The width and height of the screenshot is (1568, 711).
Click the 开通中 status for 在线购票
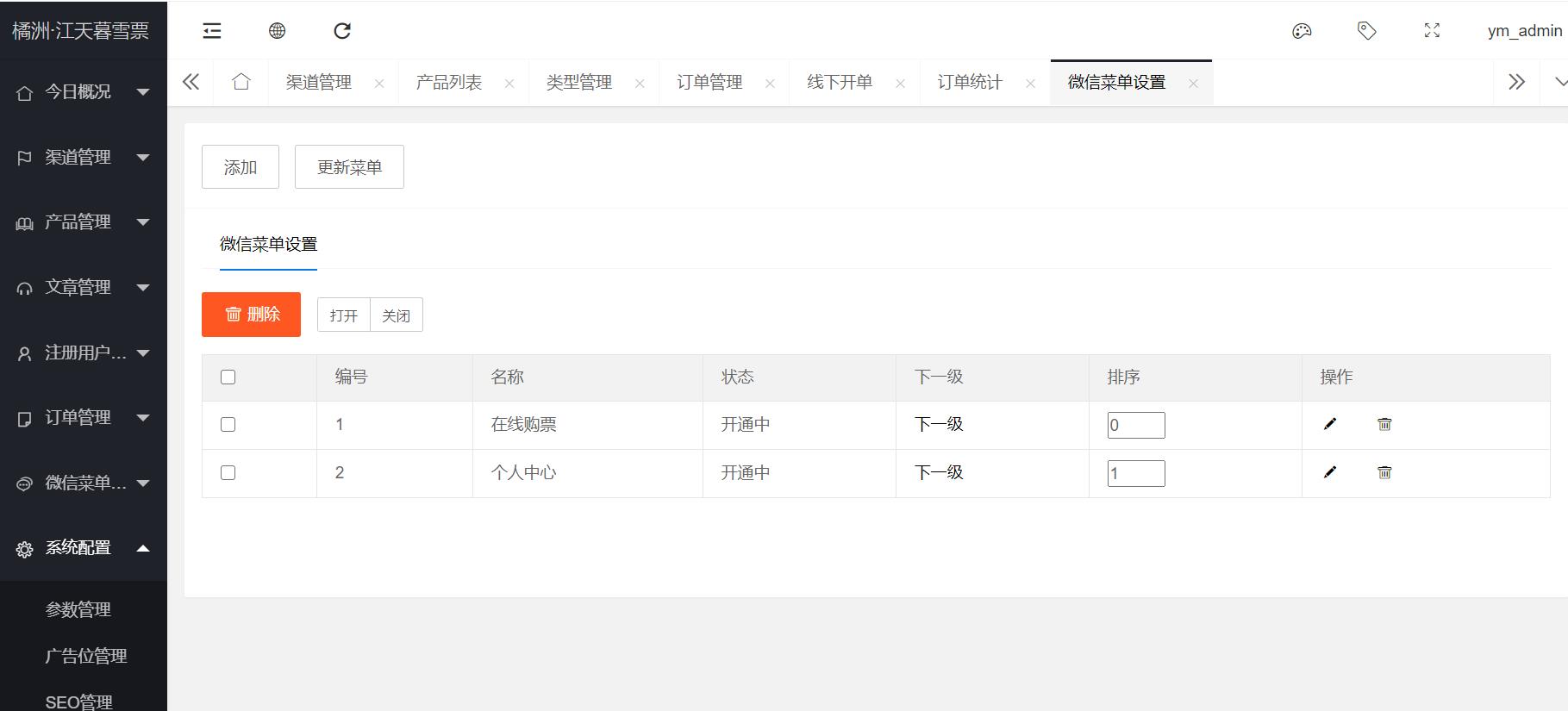click(x=746, y=424)
